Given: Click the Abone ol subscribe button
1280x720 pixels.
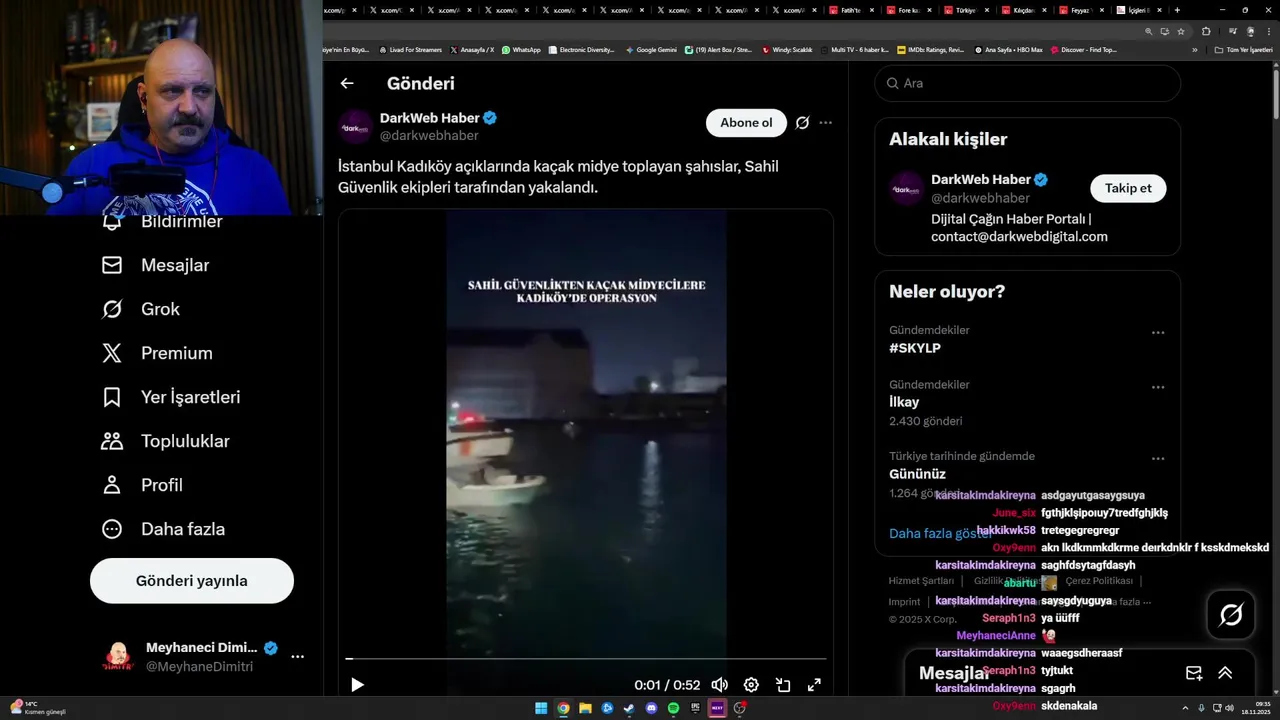Looking at the screenshot, I should click(746, 123).
